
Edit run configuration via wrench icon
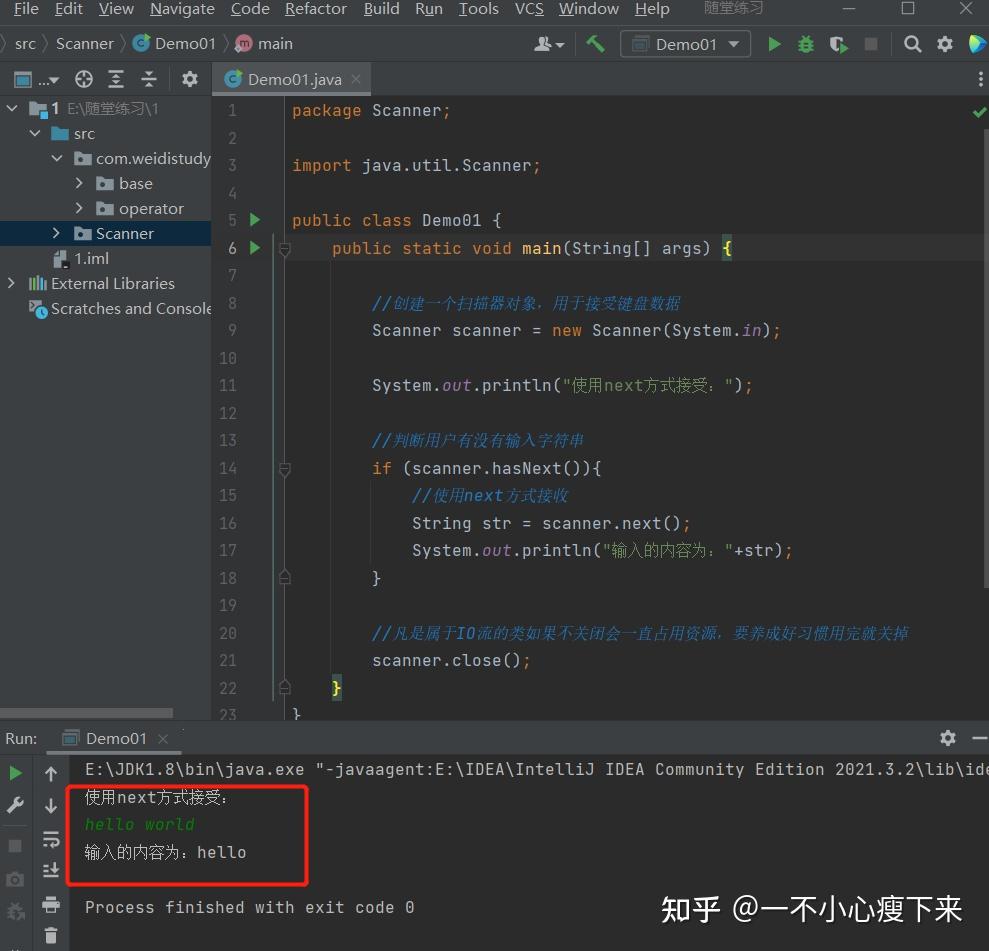tap(14, 805)
